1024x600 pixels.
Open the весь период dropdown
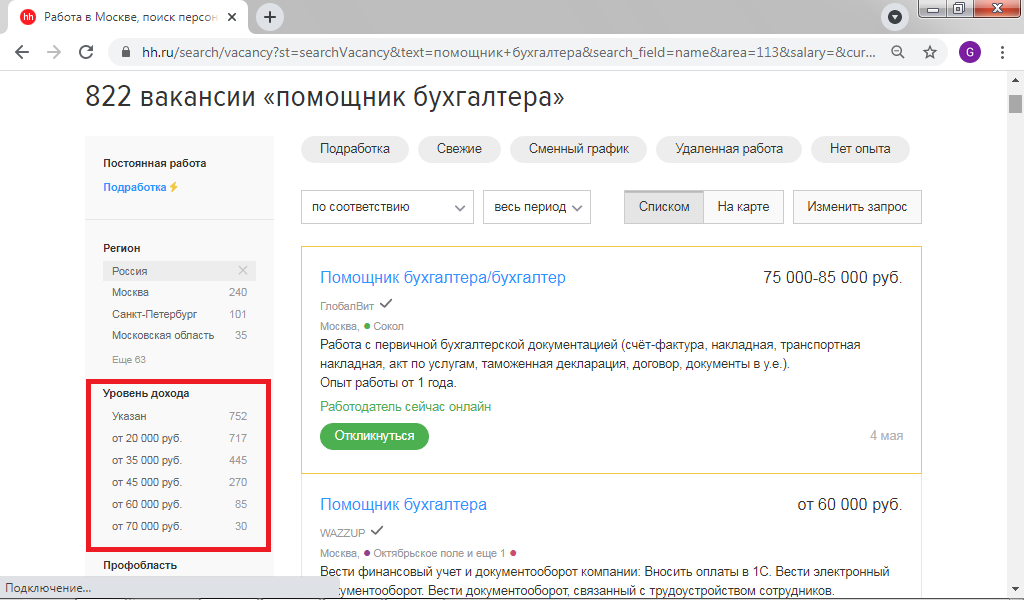point(537,207)
